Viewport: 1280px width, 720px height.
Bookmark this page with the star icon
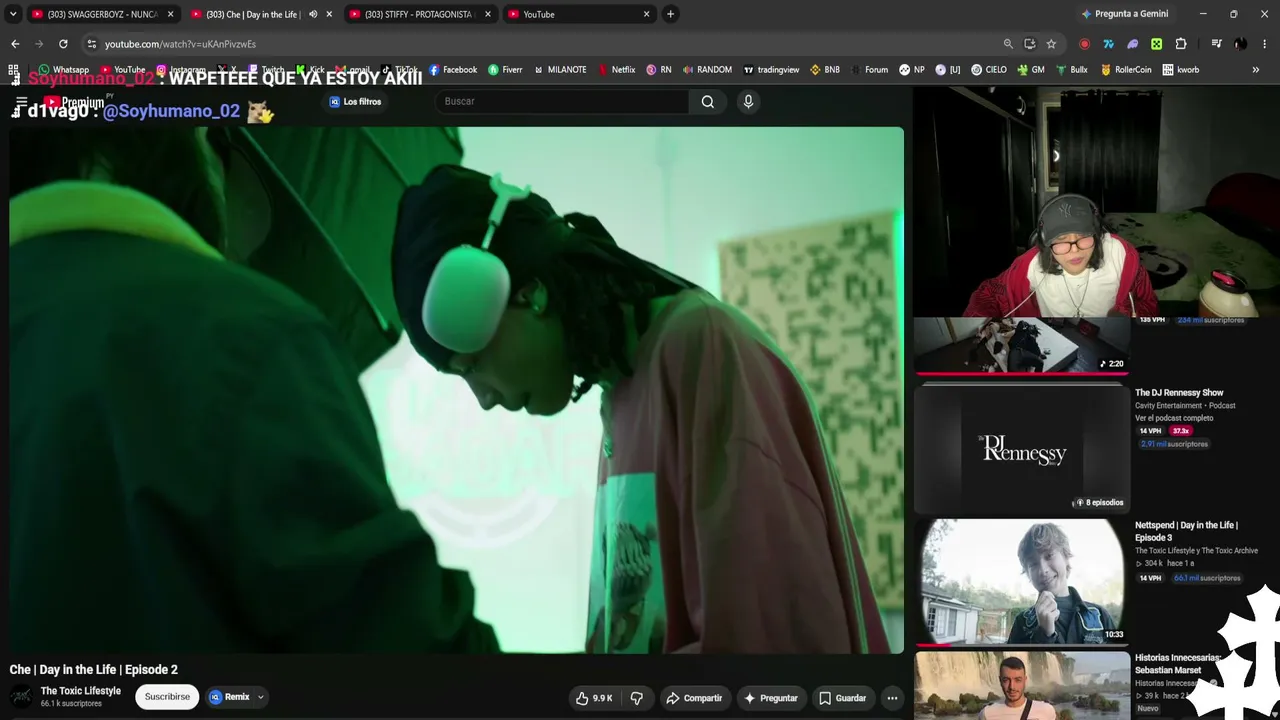1051,44
